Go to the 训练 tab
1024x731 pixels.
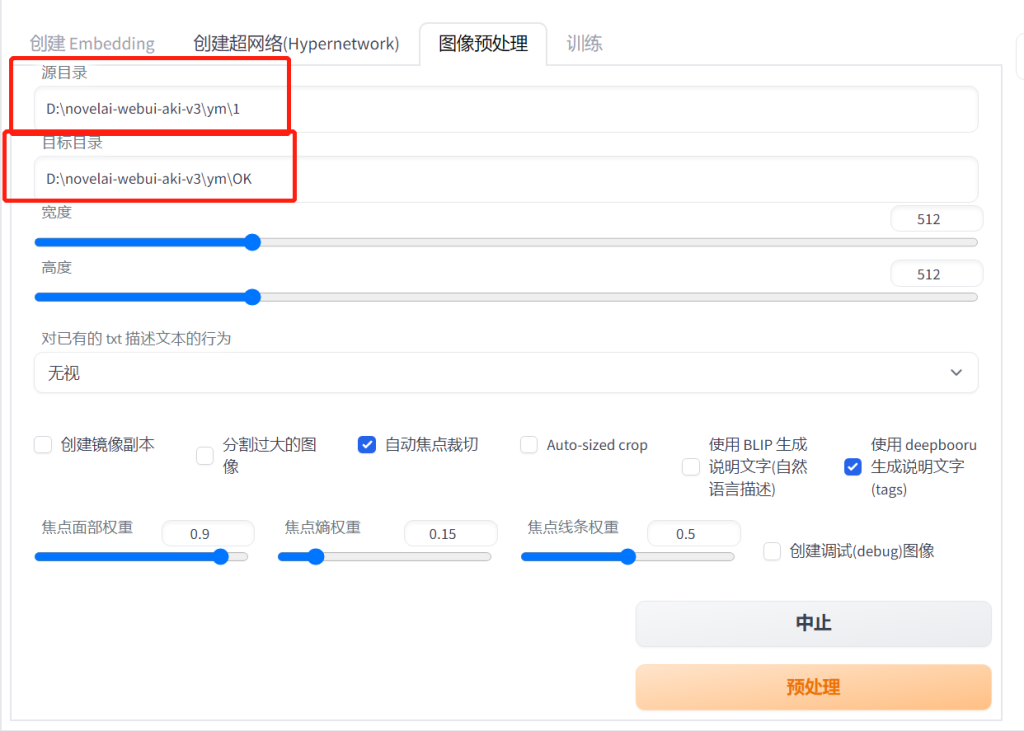(x=584, y=44)
